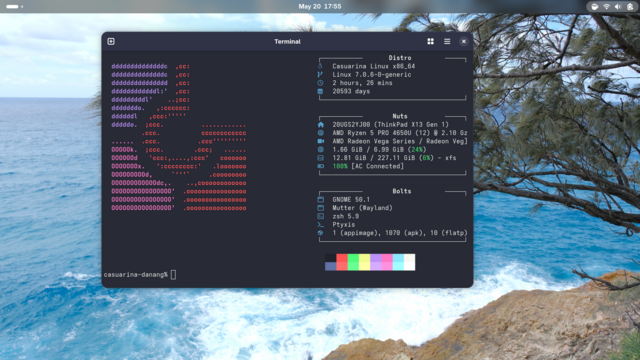Click the slate blue color swatch in palette

pyautogui.click(x=331, y=266)
